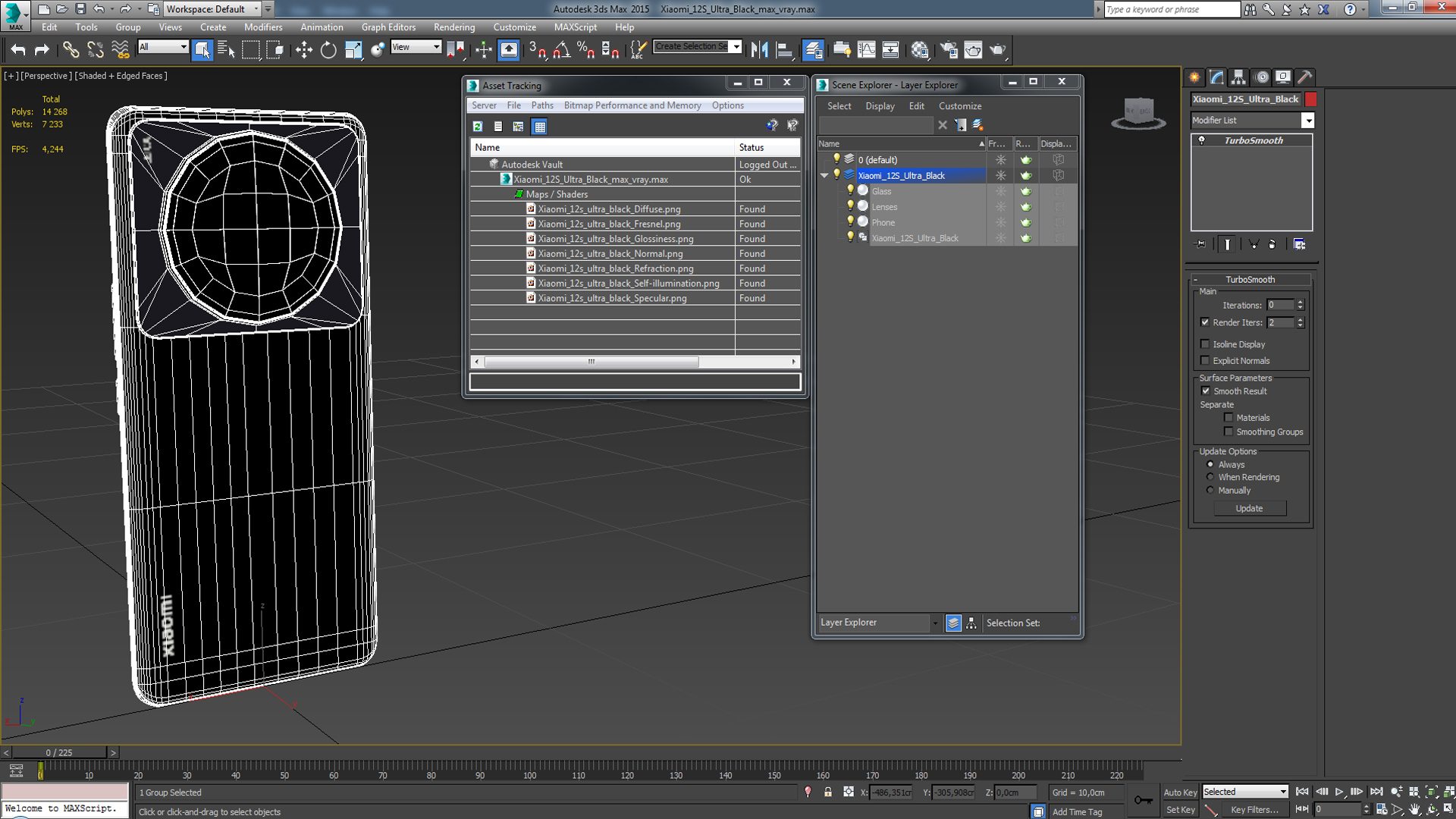Click the Align tool icon
Image resolution: width=1456 pixels, height=819 pixels.
pyautogui.click(x=783, y=50)
